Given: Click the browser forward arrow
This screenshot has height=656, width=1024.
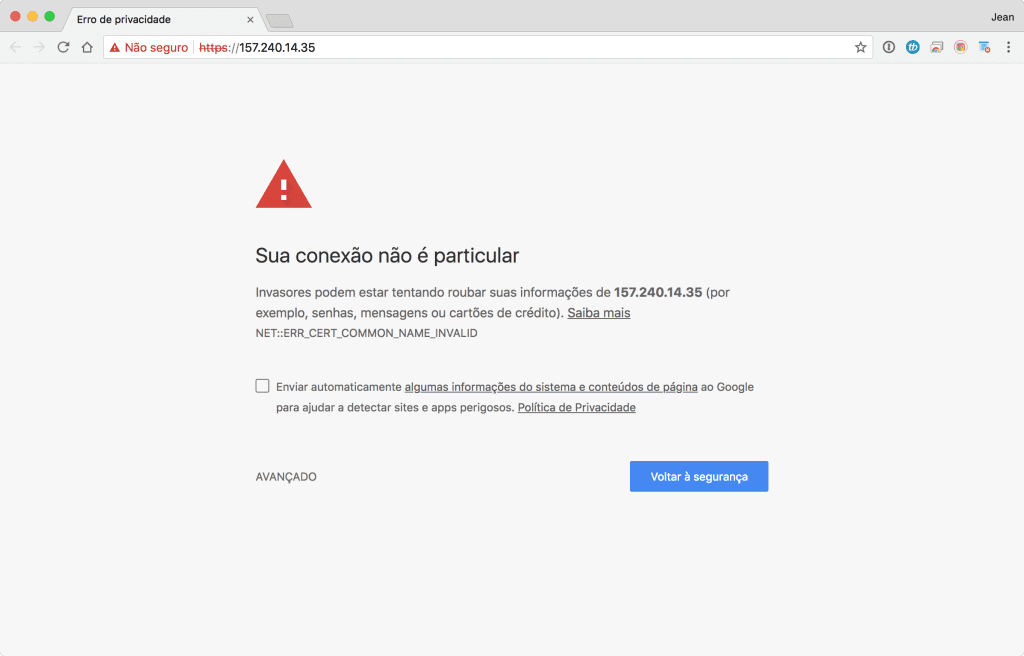Looking at the screenshot, I should [x=40, y=47].
